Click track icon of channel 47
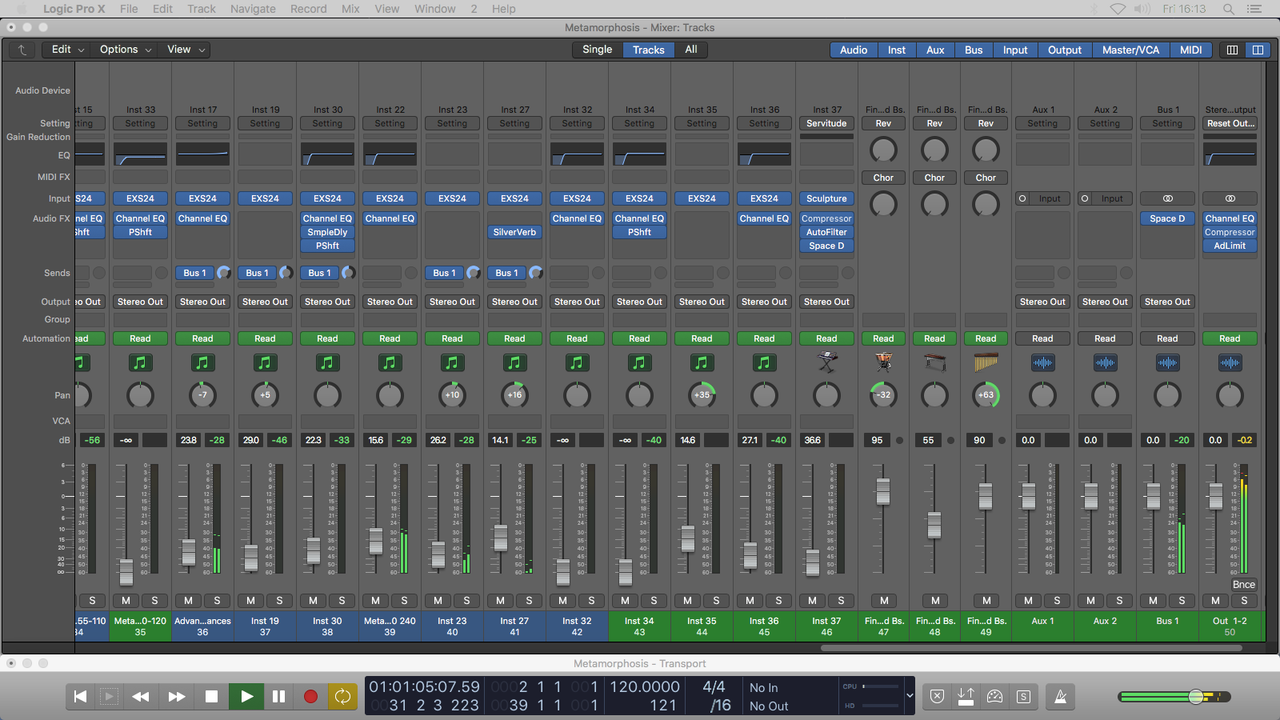The image size is (1280, 720). click(883, 362)
